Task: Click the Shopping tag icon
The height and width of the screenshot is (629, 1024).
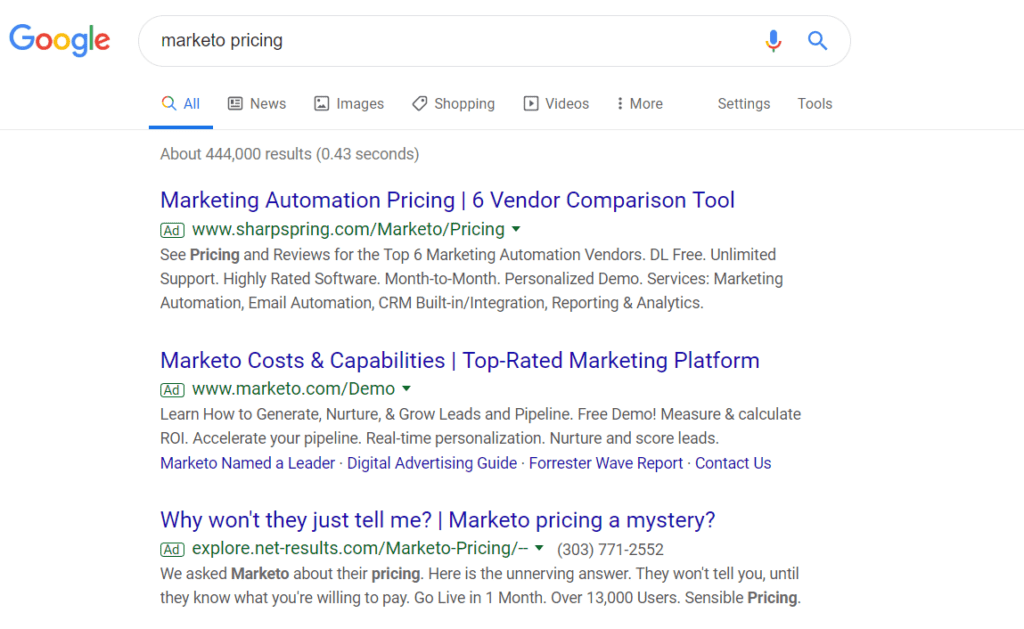Action: pyautogui.click(x=419, y=103)
